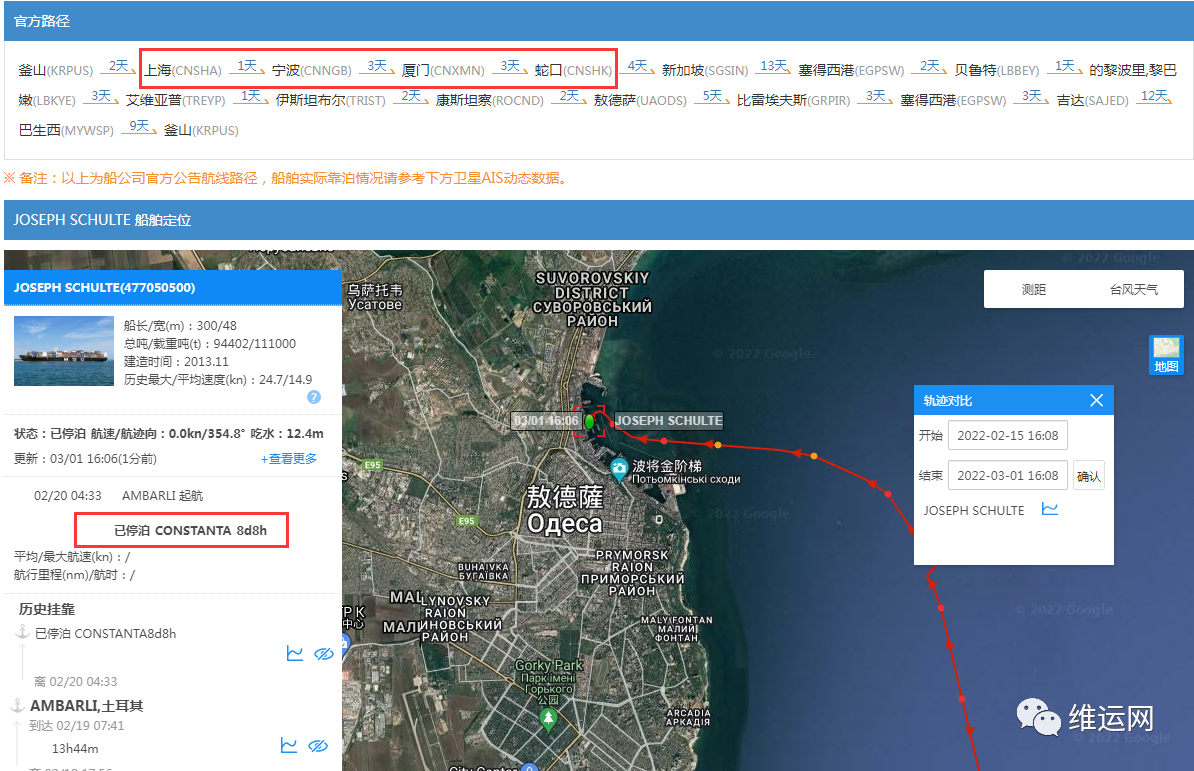Click the Potemkin Stairs camera marker
Viewport: 1194px width, 771px height.
[x=619, y=469]
